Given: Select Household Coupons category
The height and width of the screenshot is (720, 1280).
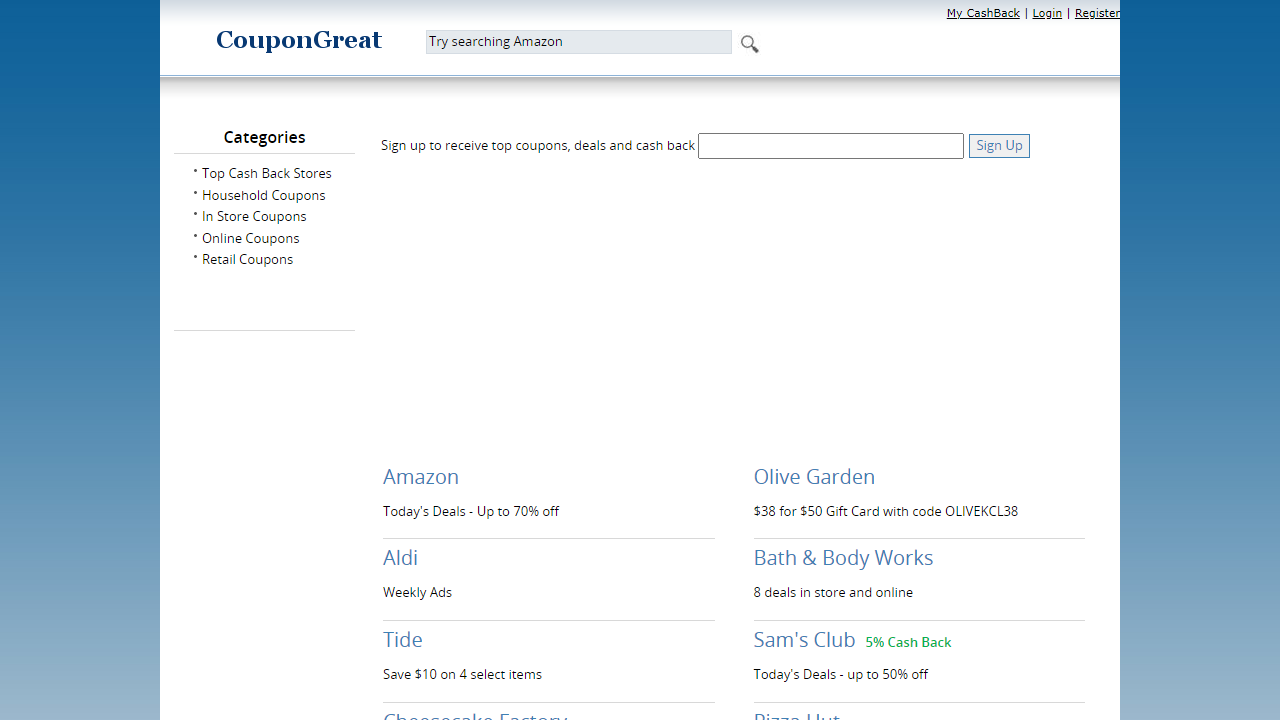Looking at the screenshot, I should point(263,195).
